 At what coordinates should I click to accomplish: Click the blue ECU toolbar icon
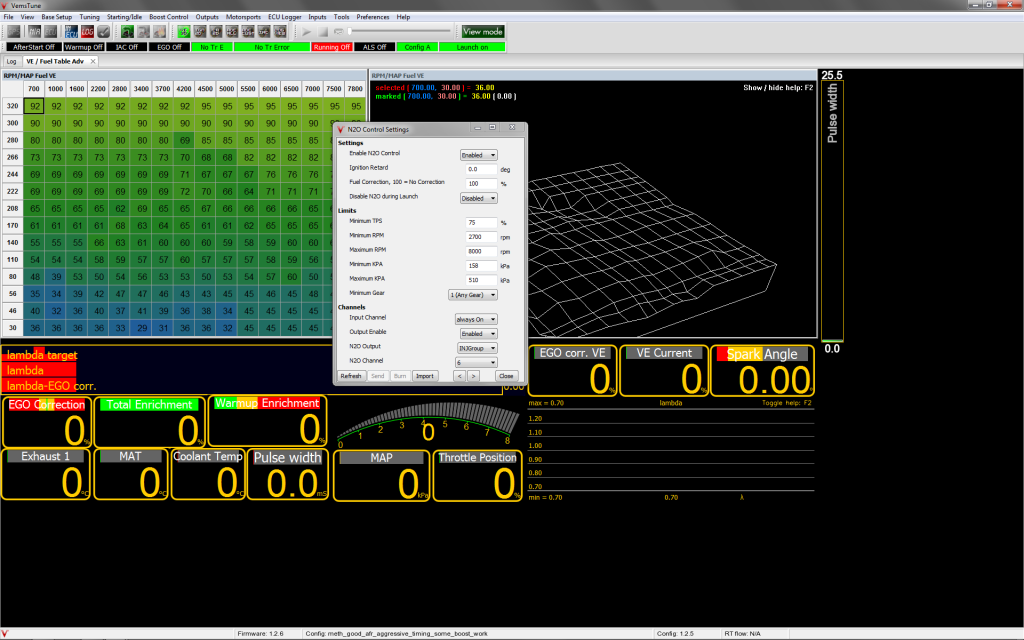(x=70, y=32)
